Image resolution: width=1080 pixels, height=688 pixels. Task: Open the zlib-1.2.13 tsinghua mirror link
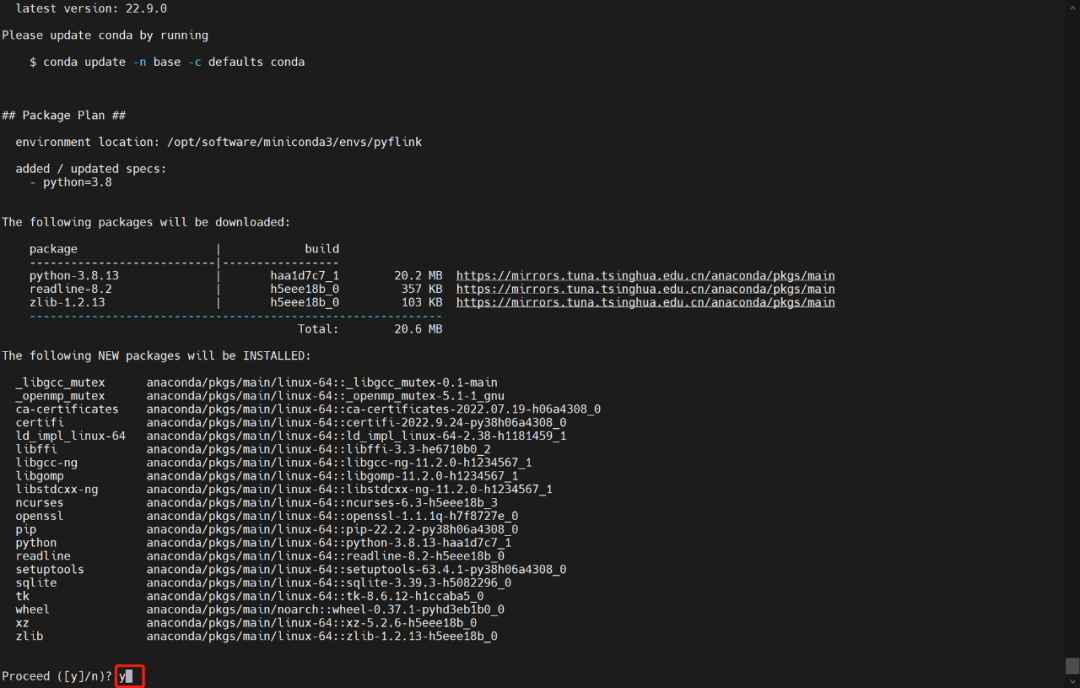[645, 302]
